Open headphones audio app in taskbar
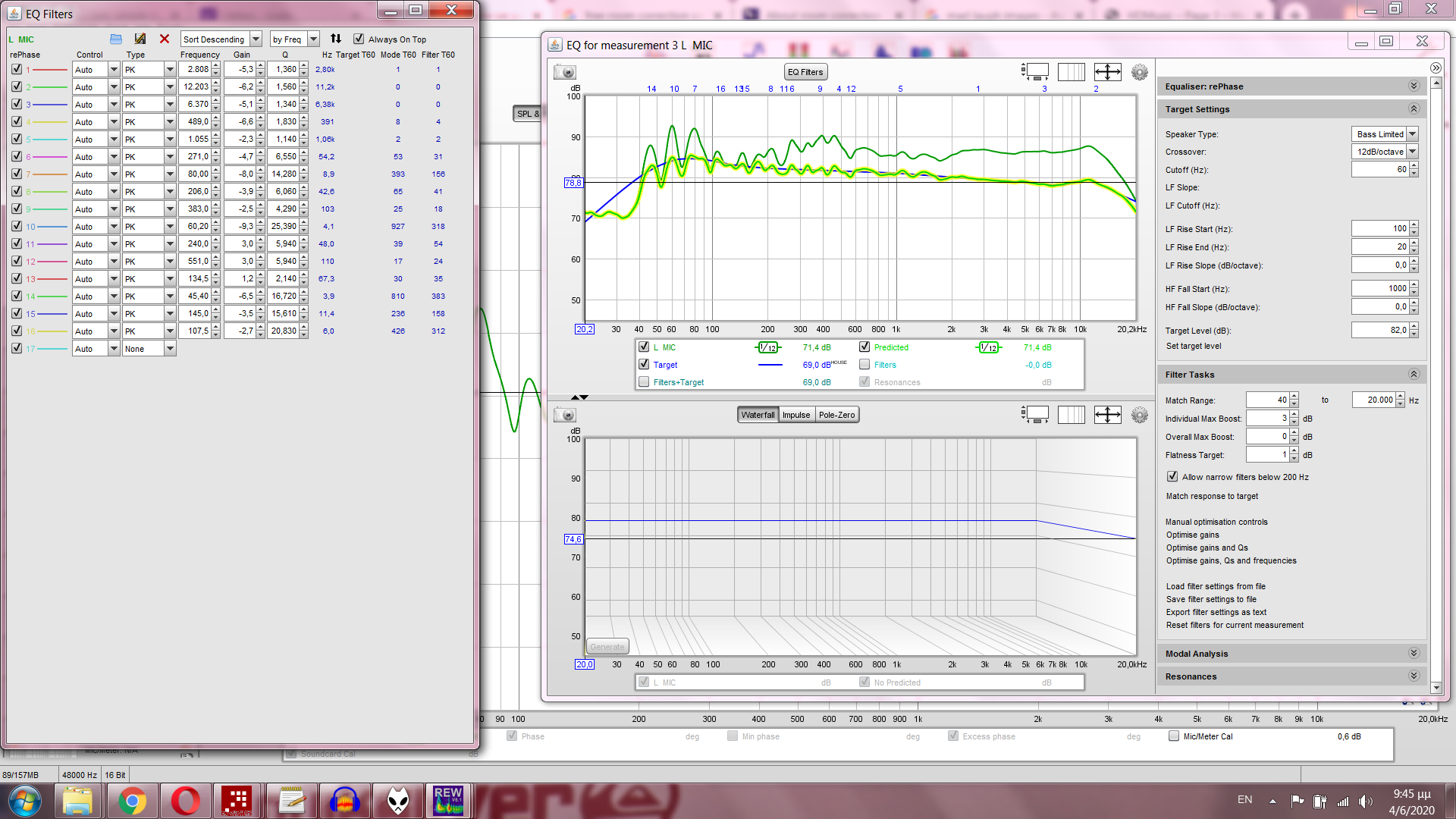 coord(345,801)
